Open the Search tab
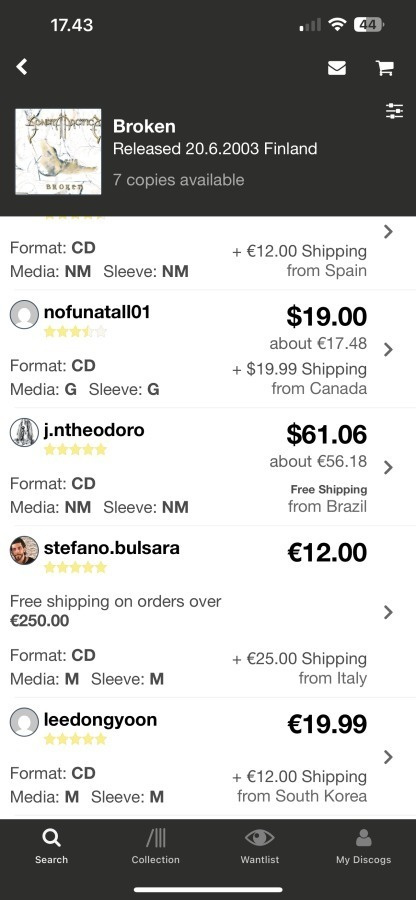The width and height of the screenshot is (416, 900). click(51, 847)
